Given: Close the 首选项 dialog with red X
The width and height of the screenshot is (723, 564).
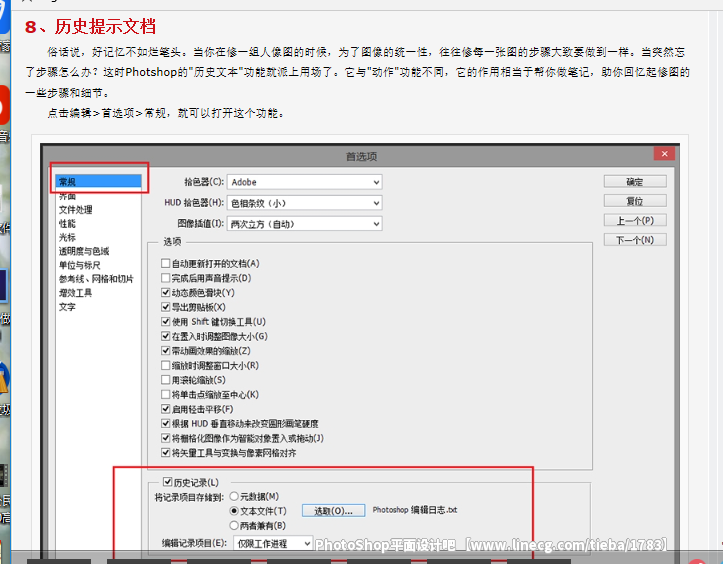Looking at the screenshot, I should click(x=664, y=154).
